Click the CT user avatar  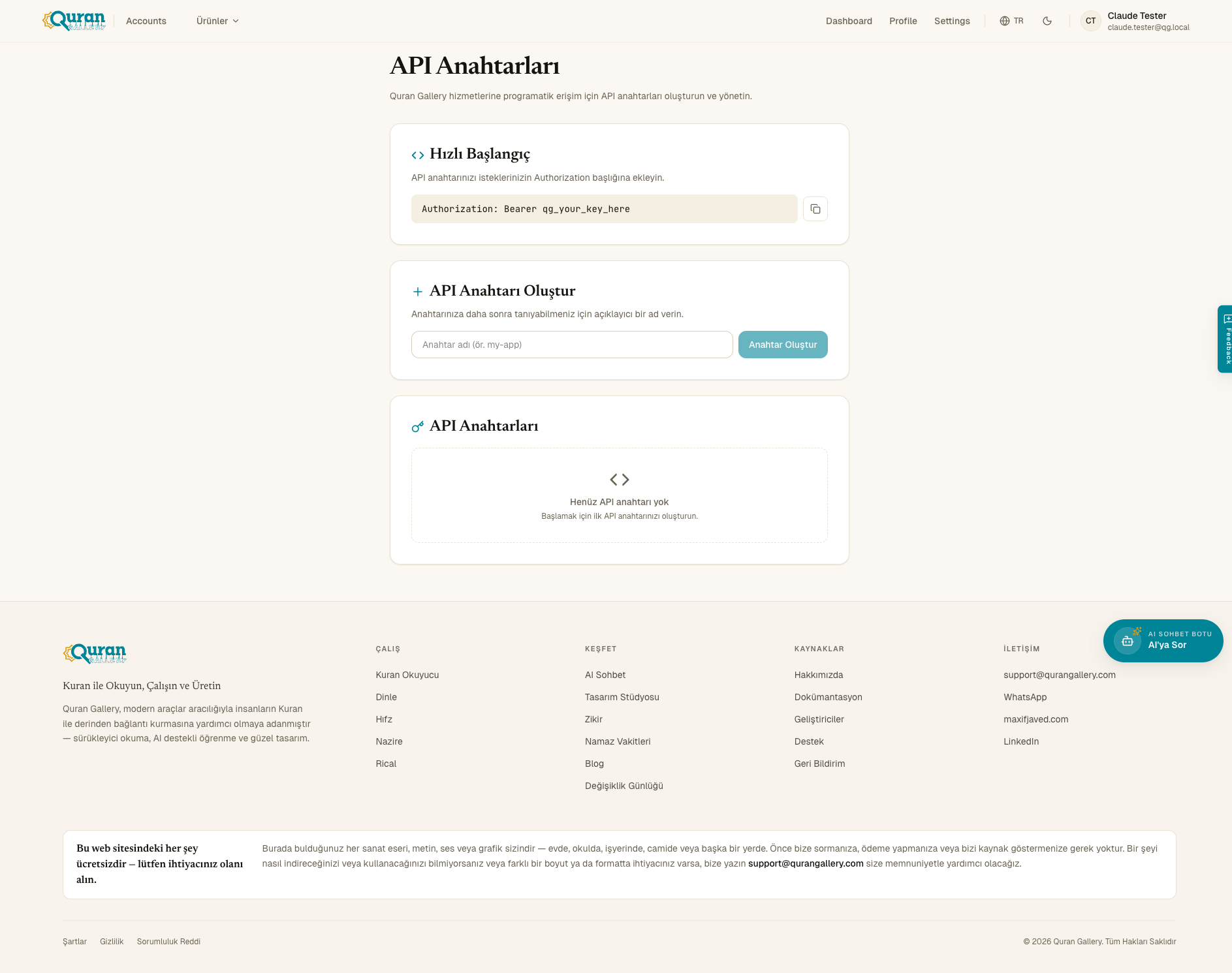point(1091,21)
